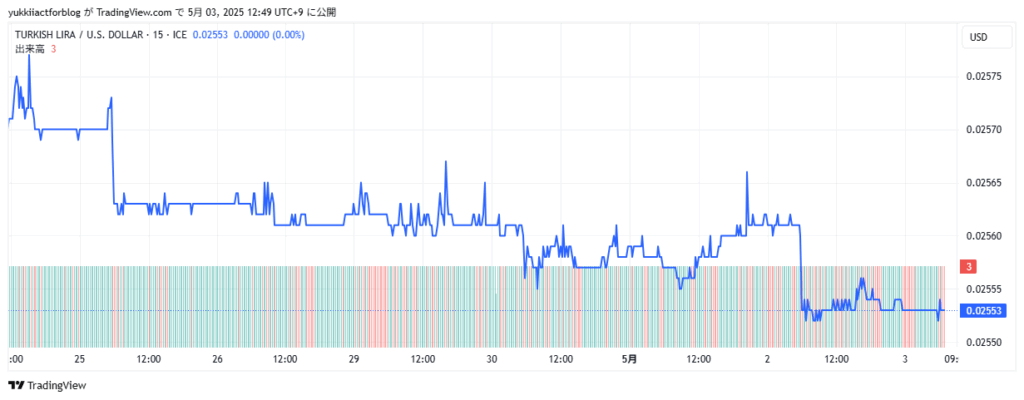Click the TradingView logo at bottom left

tap(47, 386)
